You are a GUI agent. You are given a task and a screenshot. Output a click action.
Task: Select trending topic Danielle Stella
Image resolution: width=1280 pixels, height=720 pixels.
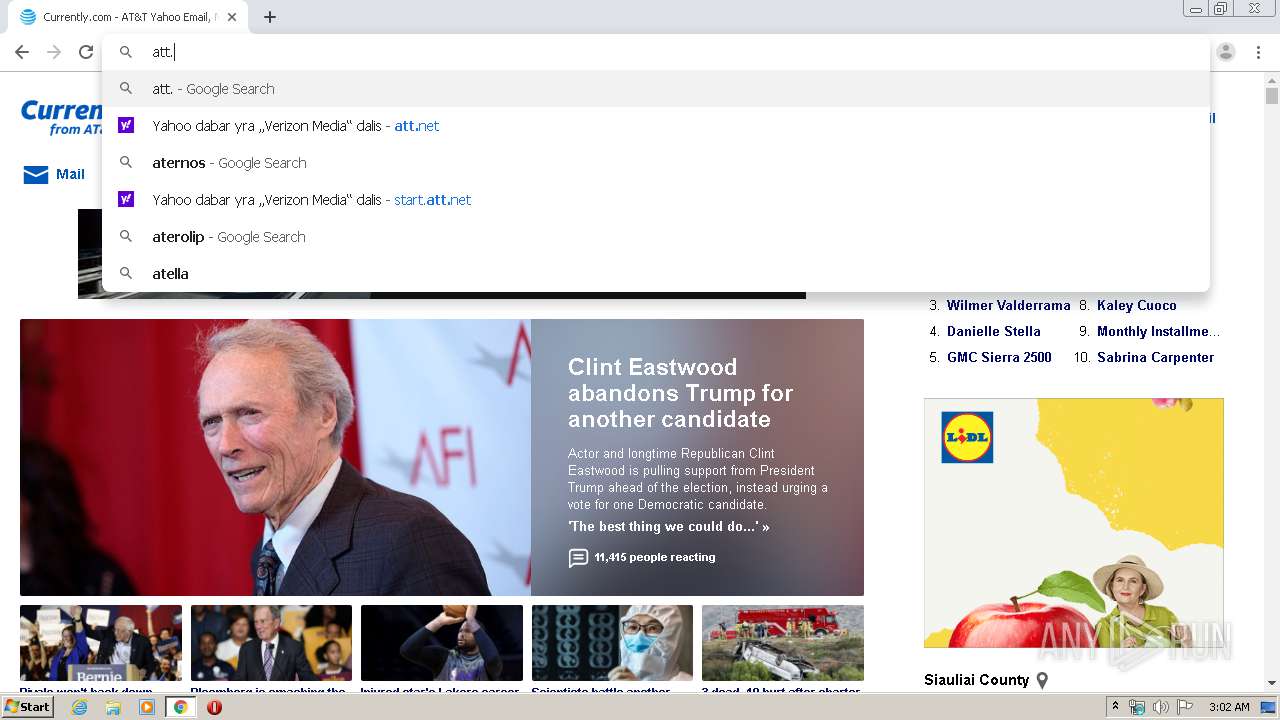(994, 331)
